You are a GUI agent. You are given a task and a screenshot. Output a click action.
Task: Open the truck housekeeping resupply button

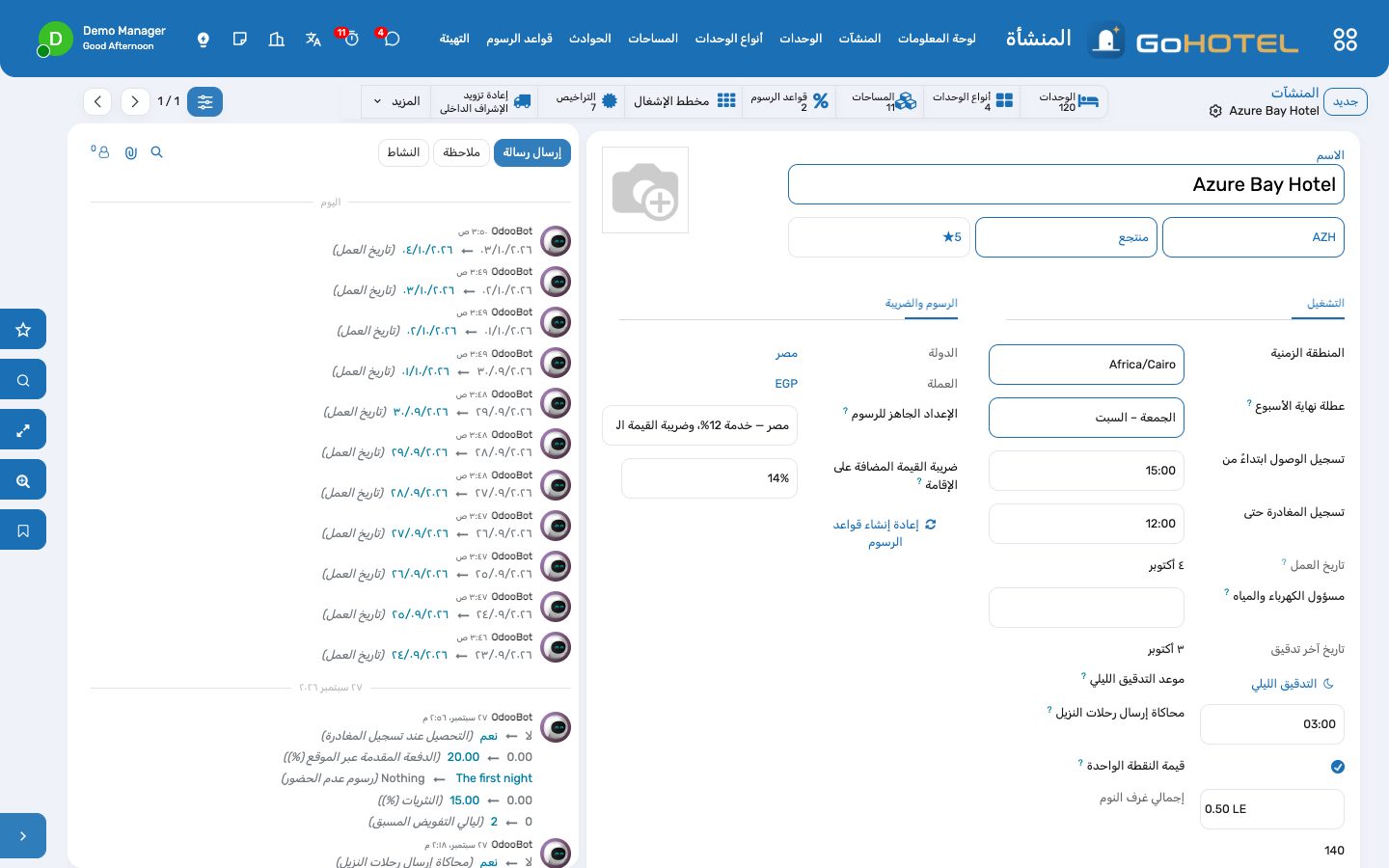(485, 101)
